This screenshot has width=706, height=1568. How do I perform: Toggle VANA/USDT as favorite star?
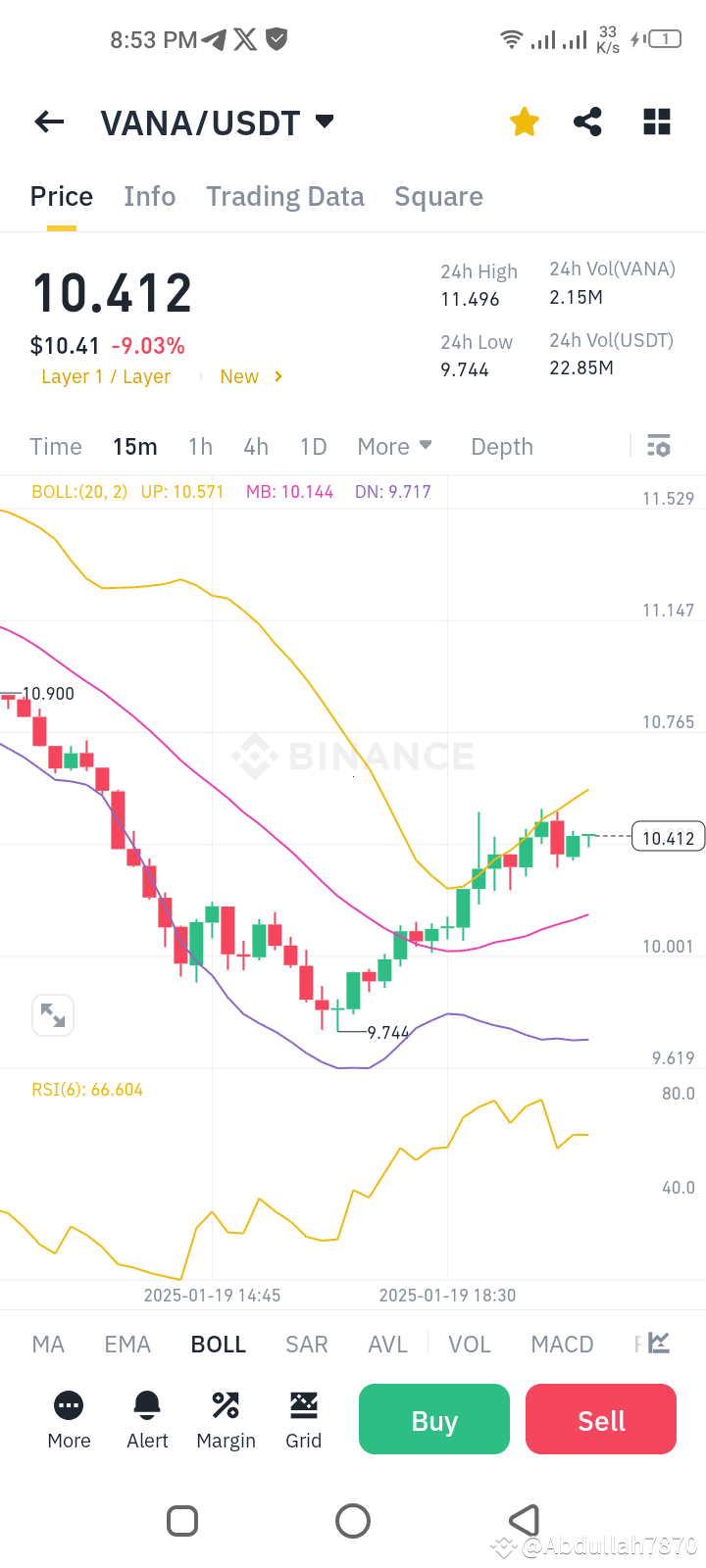[x=525, y=122]
